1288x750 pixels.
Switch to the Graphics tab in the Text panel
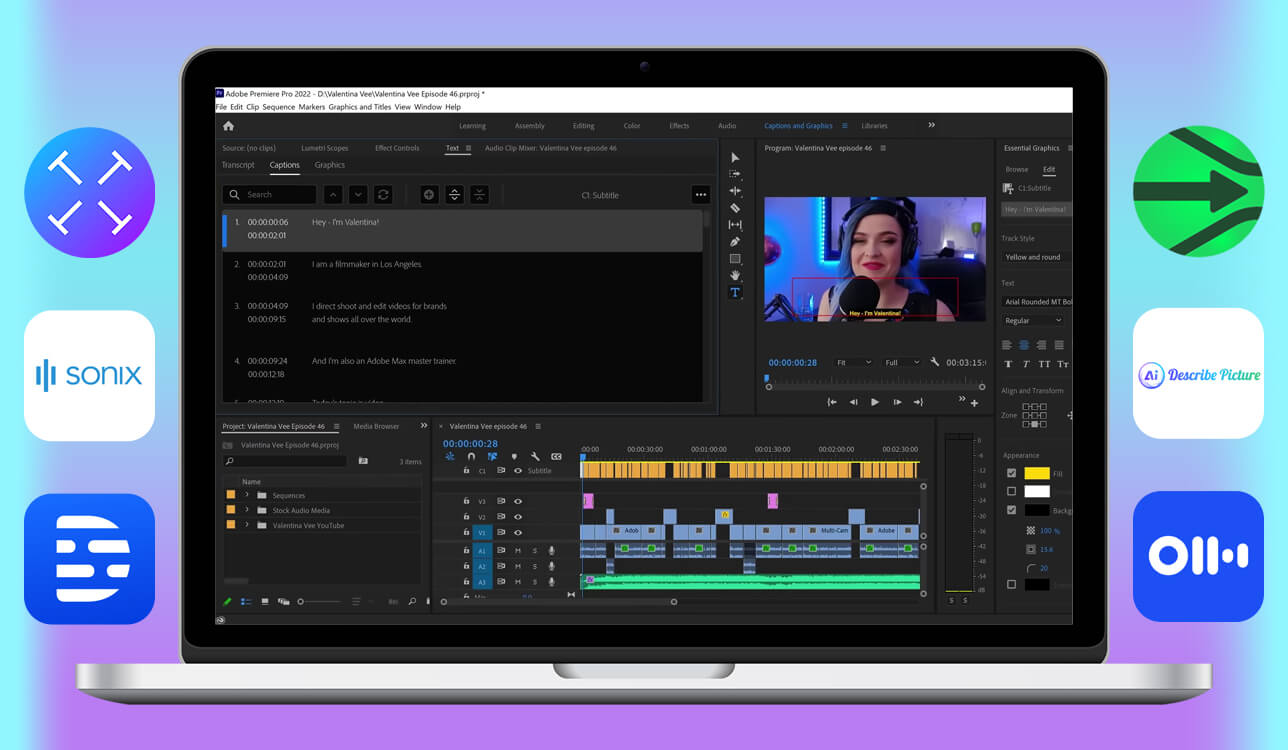pos(330,165)
